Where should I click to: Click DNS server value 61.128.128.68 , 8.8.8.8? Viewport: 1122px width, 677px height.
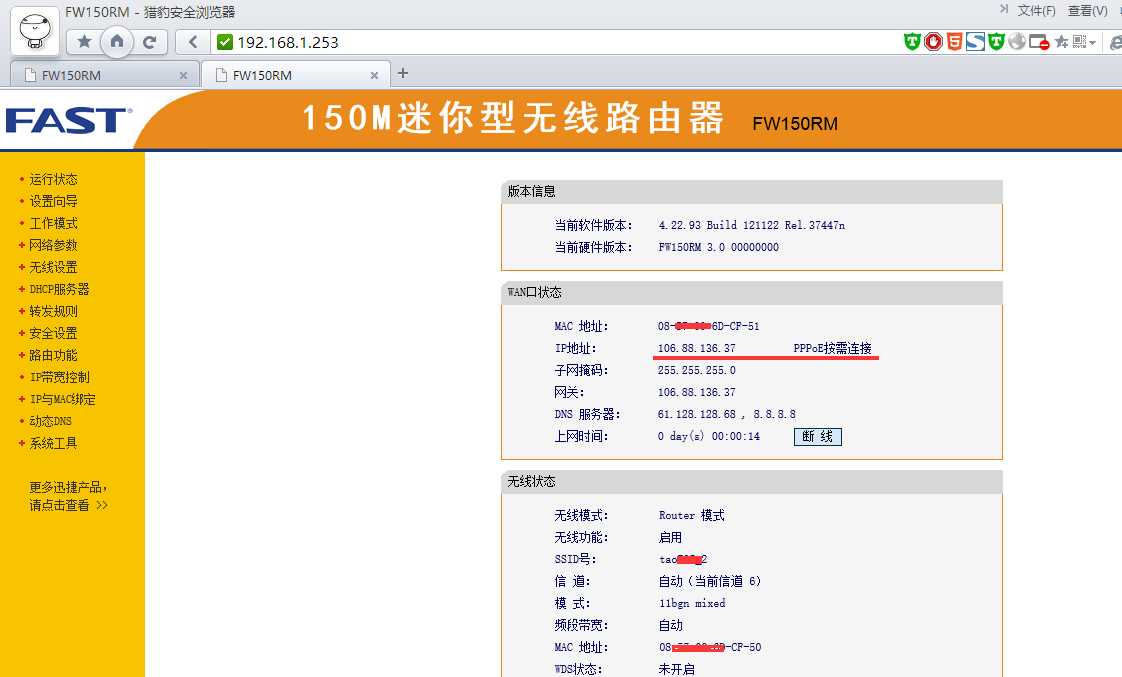click(726, 414)
